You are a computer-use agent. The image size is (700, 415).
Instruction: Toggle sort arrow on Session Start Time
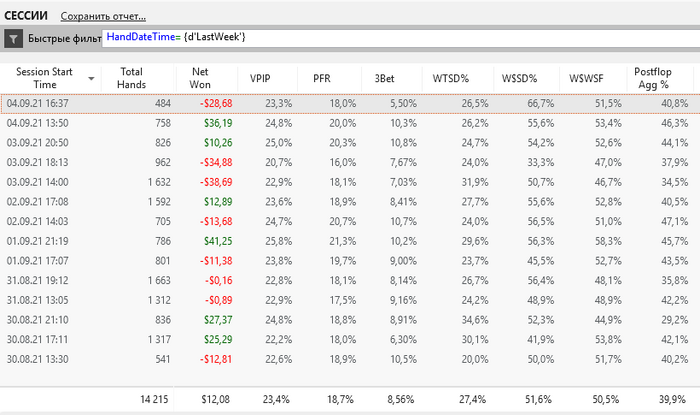tap(91, 79)
